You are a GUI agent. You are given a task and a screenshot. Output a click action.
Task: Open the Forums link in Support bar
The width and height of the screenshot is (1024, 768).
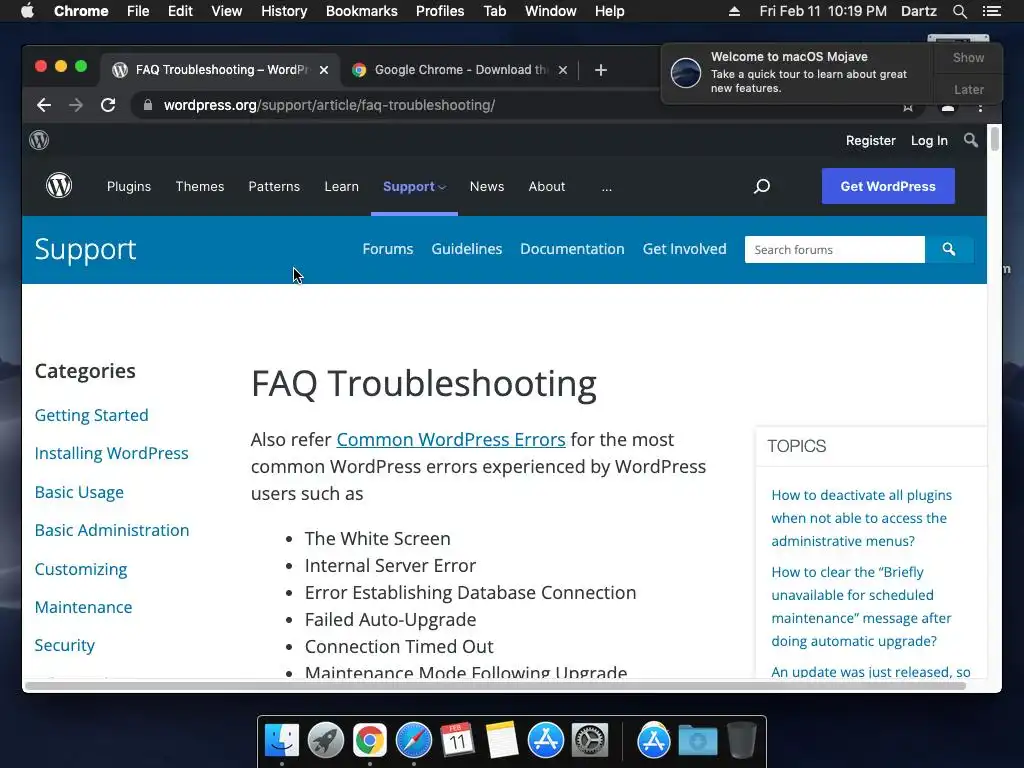(x=388, y=249)
